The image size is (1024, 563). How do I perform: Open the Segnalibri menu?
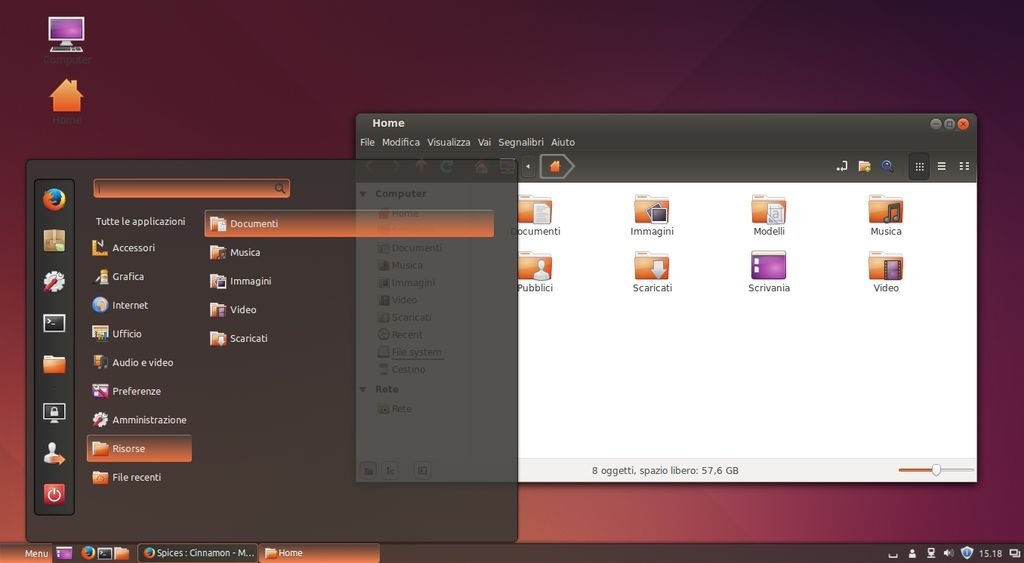(x=521, y=142)
